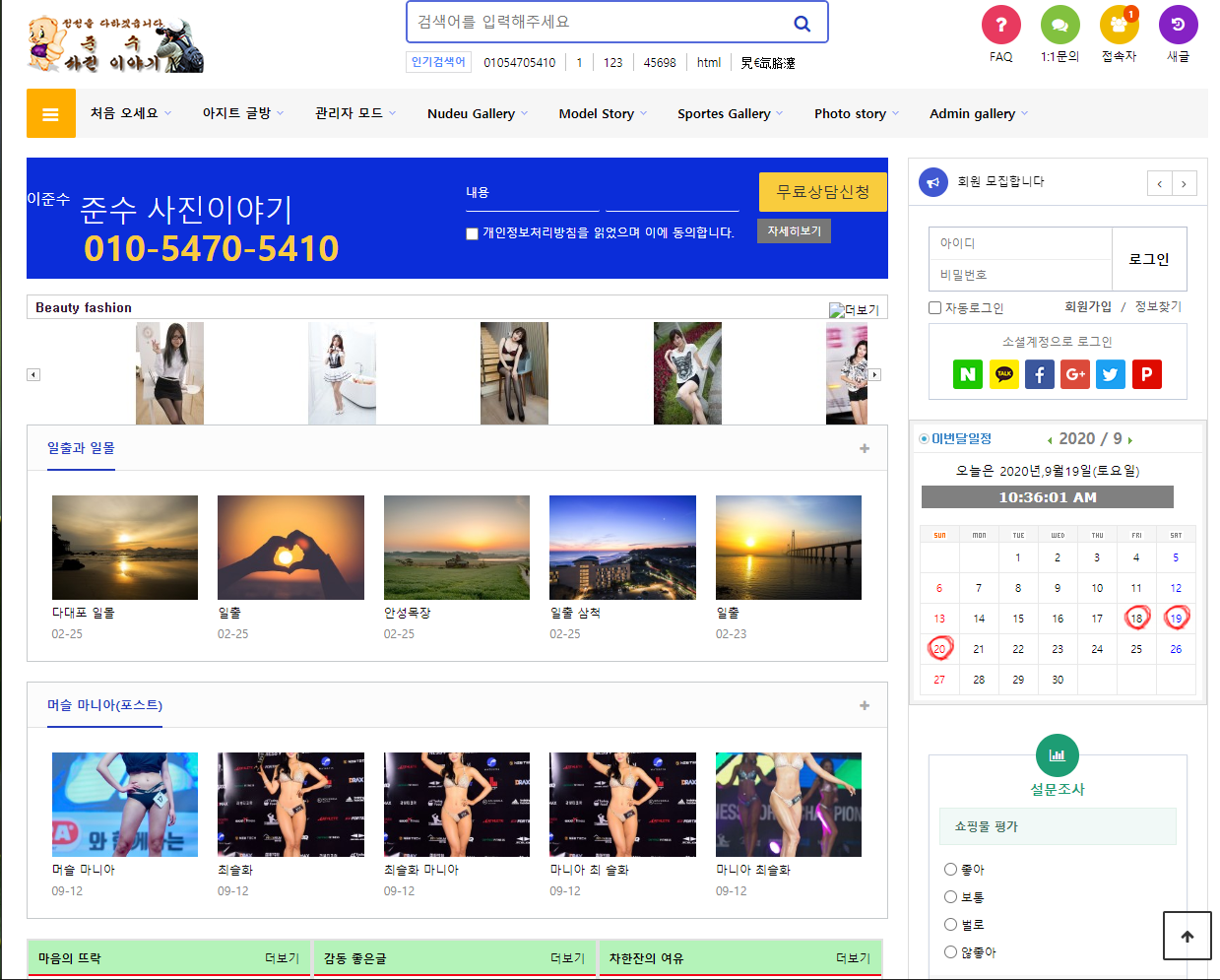Check the privacy policy agreement checkbox
Image resolution: width=1220 pixels, height=980 pixels.
click(472, 233)
